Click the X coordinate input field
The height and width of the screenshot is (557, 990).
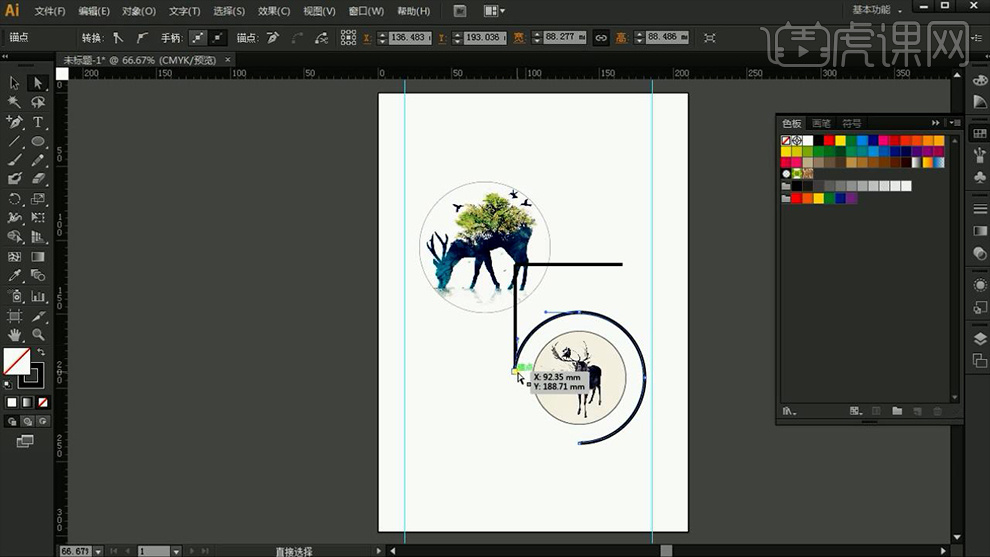click(411, 37)
